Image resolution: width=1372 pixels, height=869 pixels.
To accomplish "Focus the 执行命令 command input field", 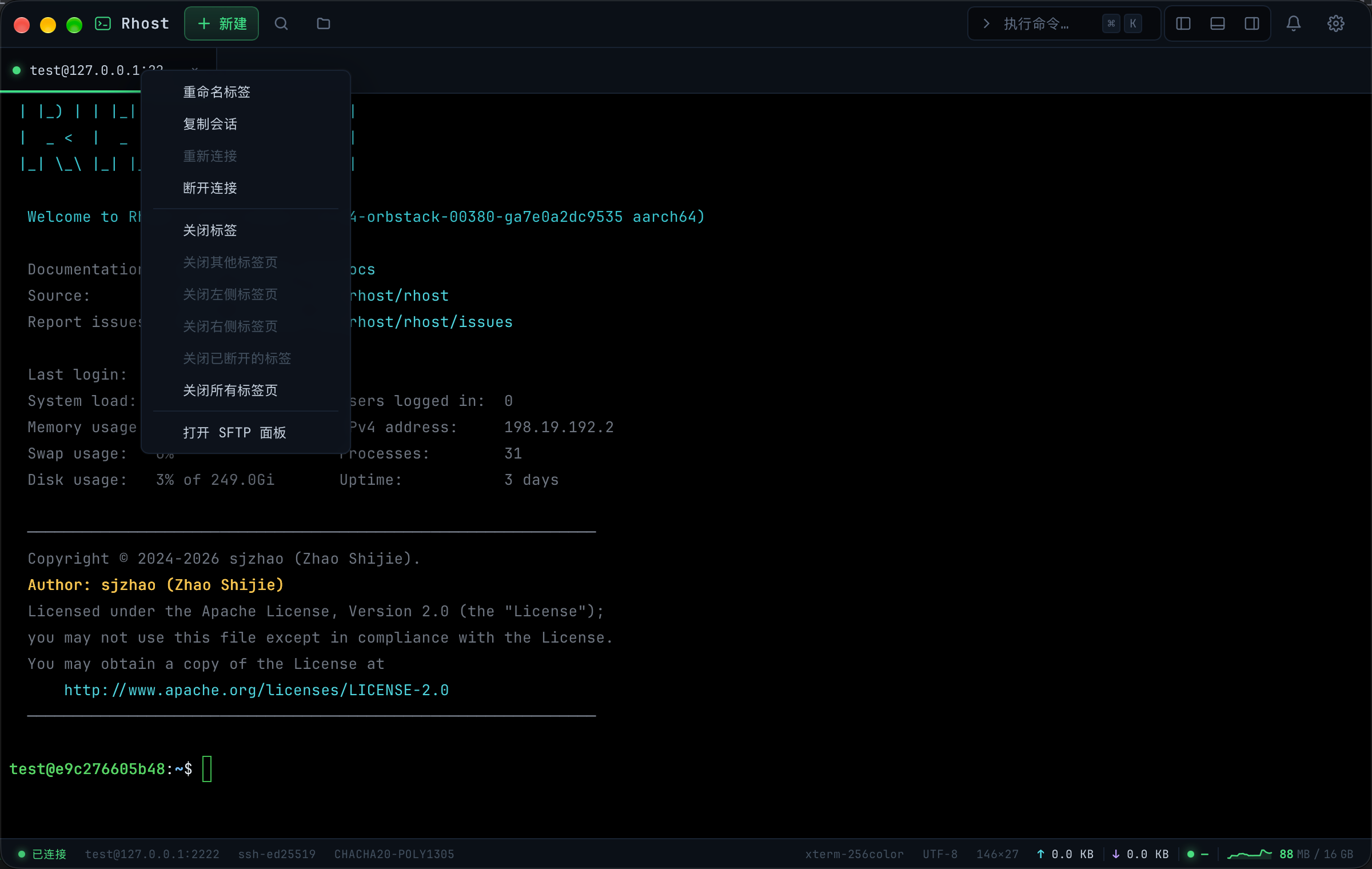I will 1063,23.
